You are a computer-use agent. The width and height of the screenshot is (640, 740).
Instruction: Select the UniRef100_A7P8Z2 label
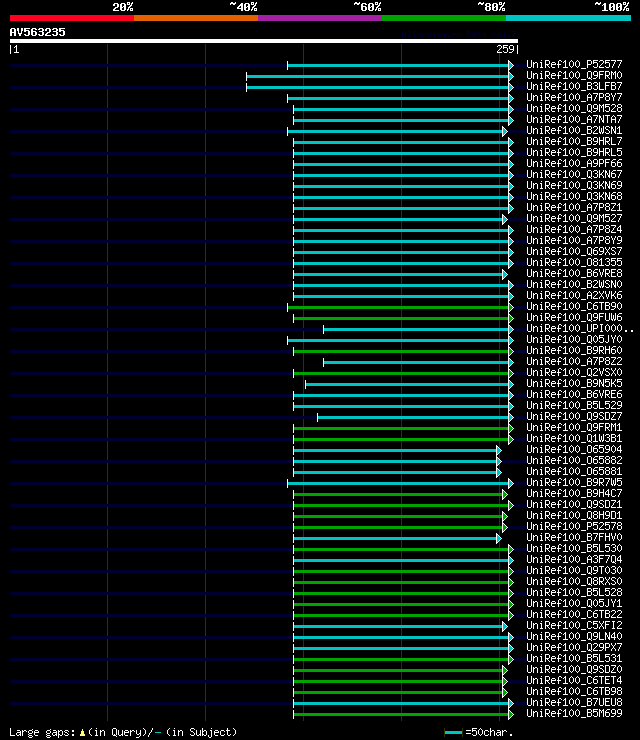pos(574,362)
